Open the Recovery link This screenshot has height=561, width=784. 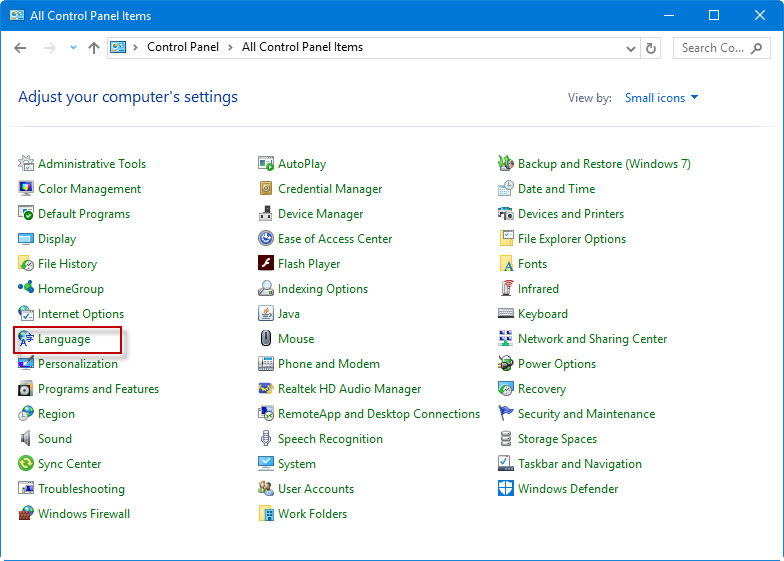[542, 389]
